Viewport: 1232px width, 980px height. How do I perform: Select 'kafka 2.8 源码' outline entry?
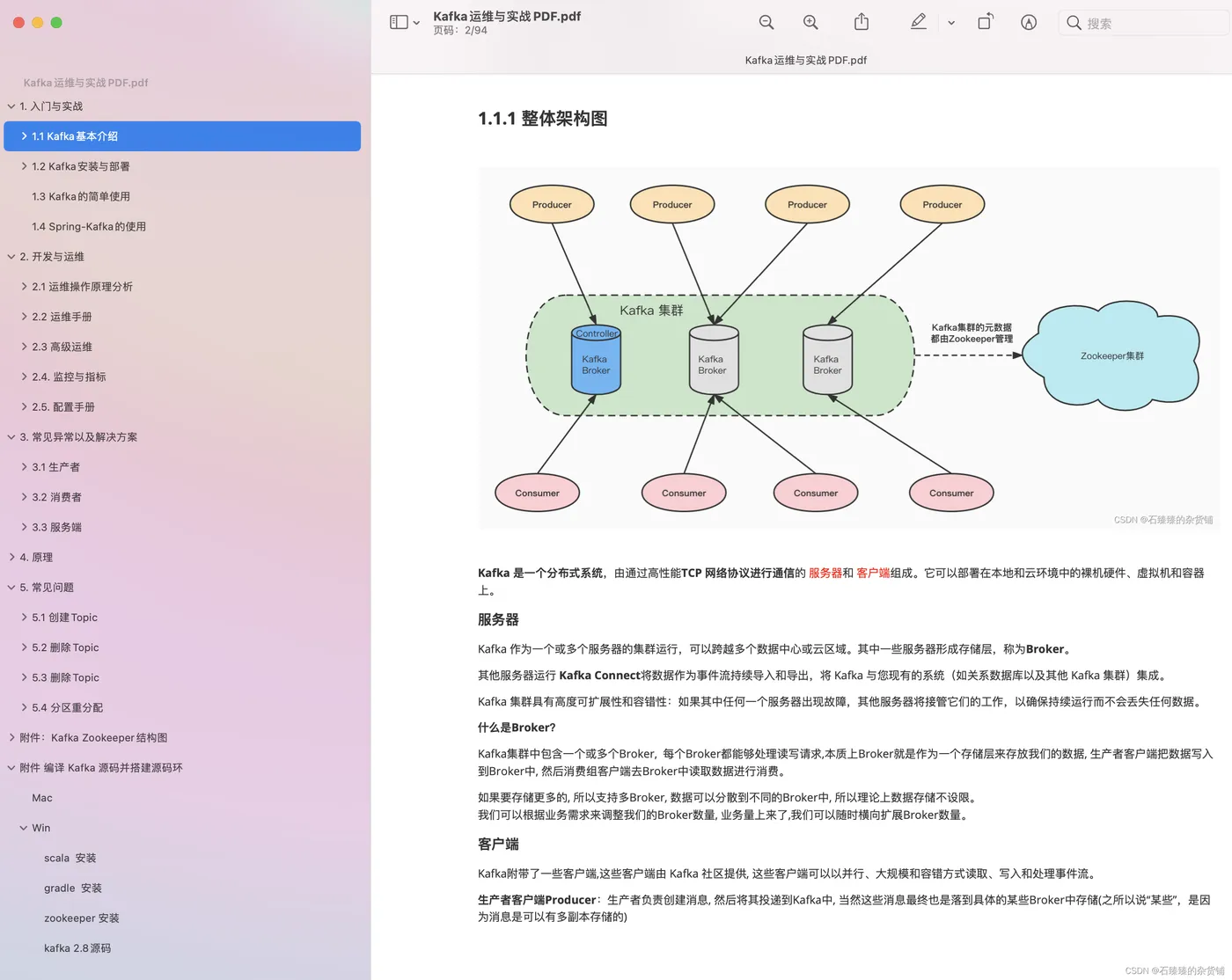coord(77,948)
